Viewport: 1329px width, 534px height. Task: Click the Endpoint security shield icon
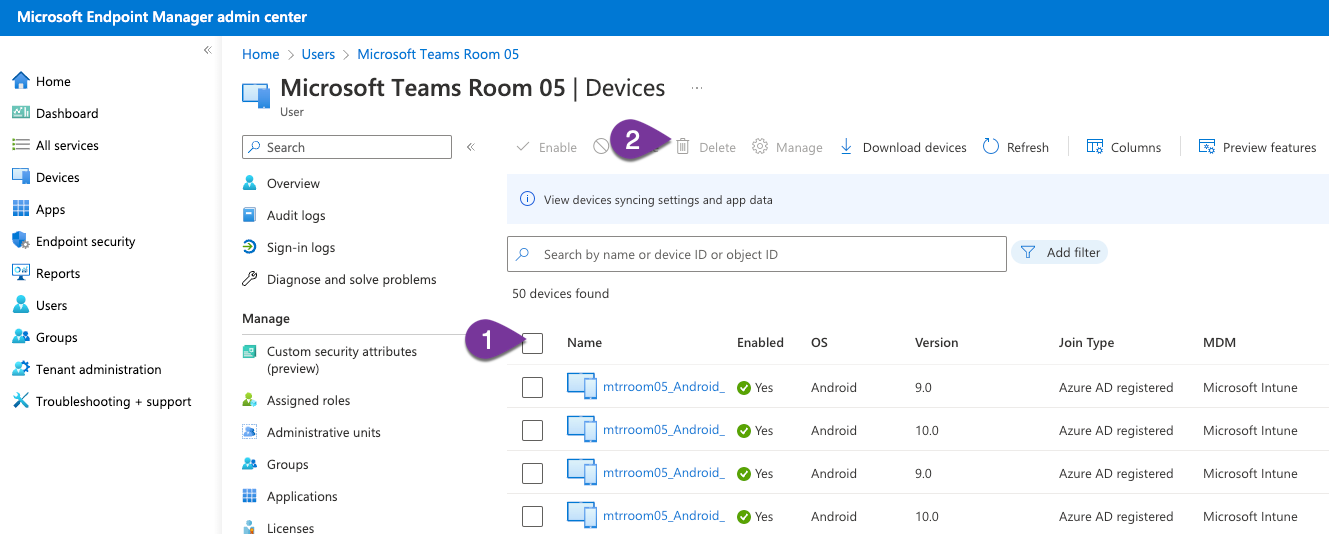[x=20, y=241]
